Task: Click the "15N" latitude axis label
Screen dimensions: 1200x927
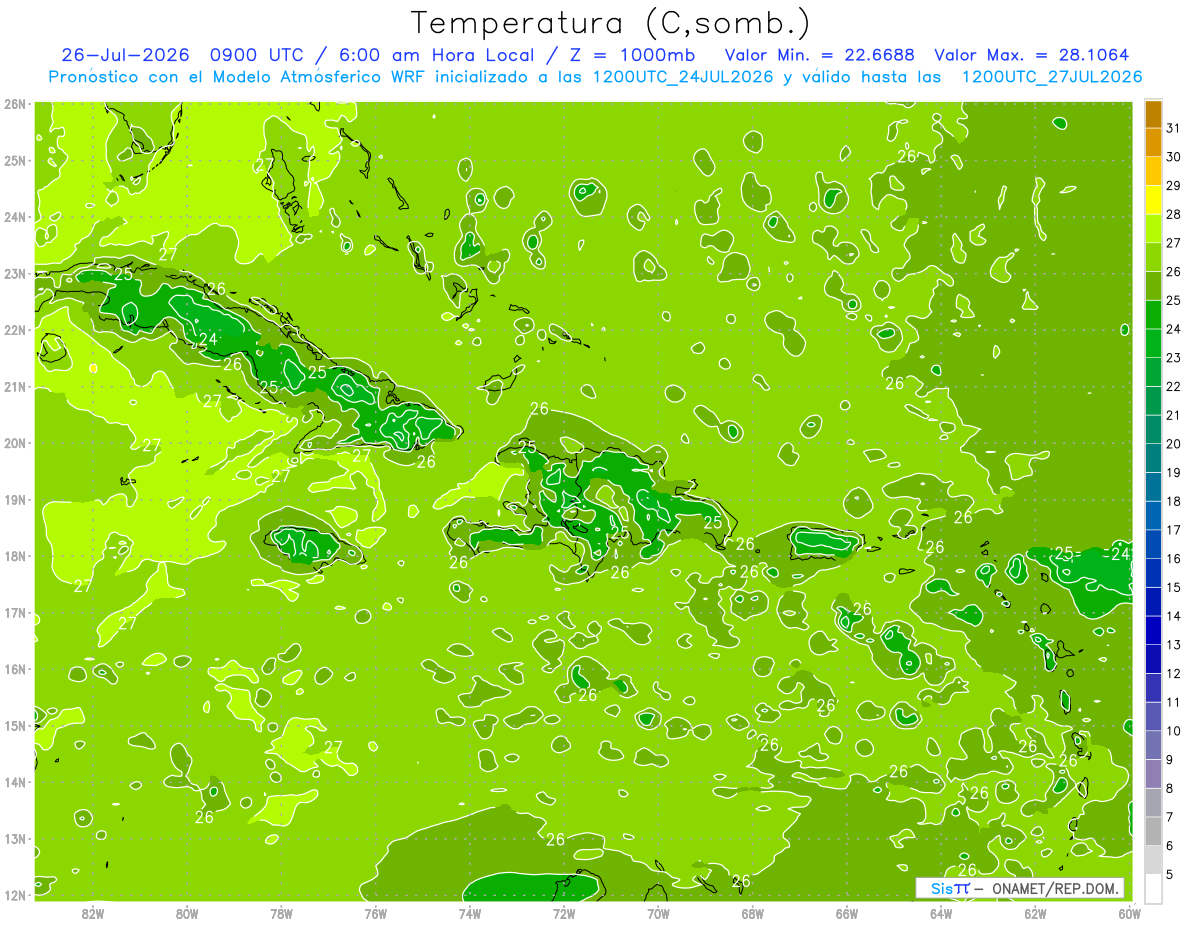Action: pyautogui.click(x=15, y=726)
